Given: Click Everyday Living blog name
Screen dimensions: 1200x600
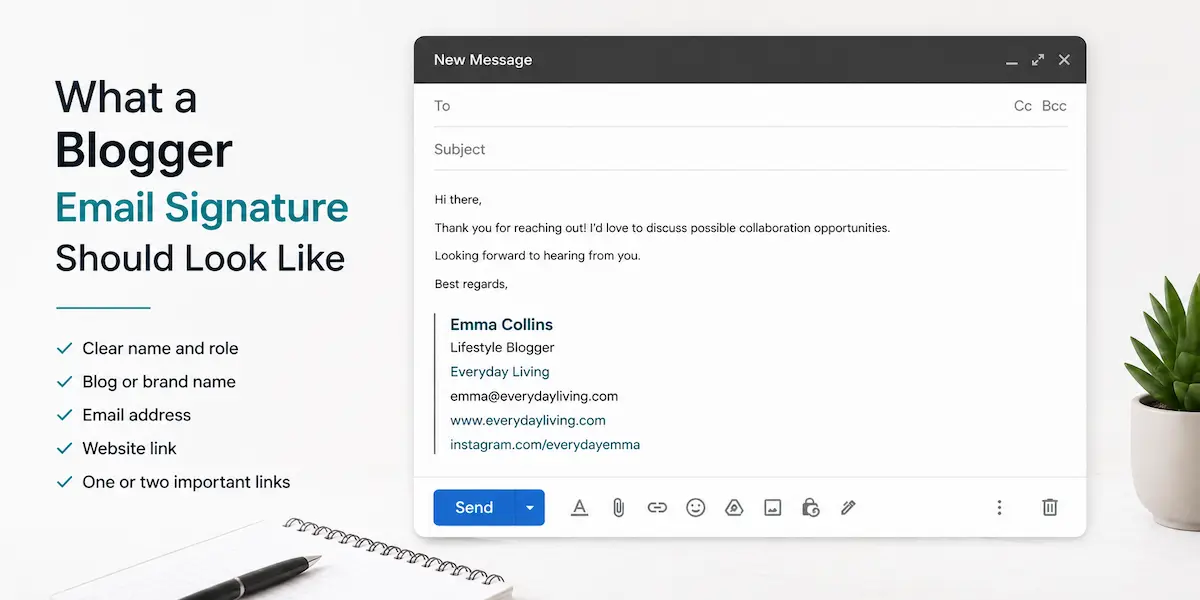Looking at the screenshot, I should pyautogui.click(x=500, y=372).
